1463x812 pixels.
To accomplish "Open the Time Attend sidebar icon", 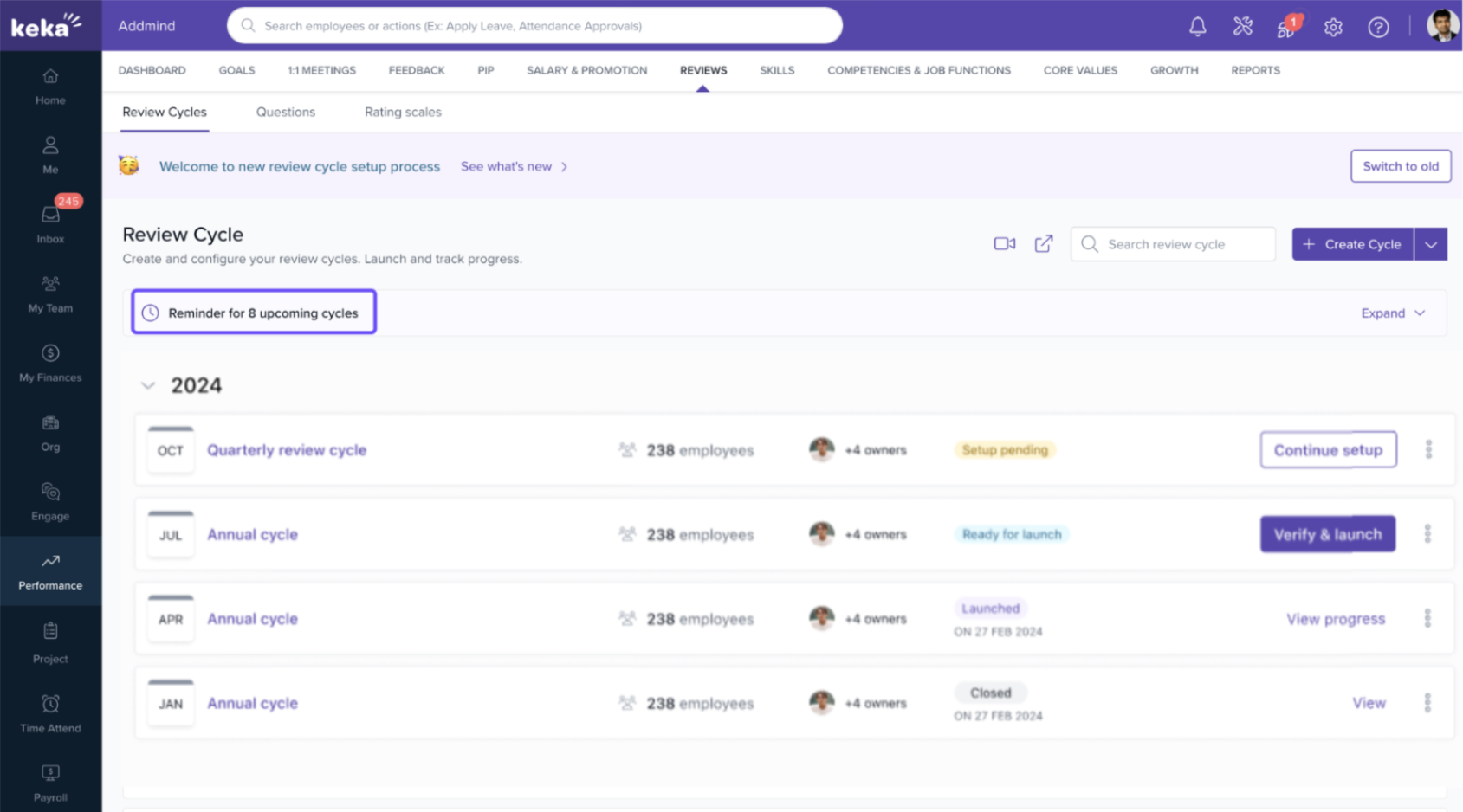I will coord(50,712).
